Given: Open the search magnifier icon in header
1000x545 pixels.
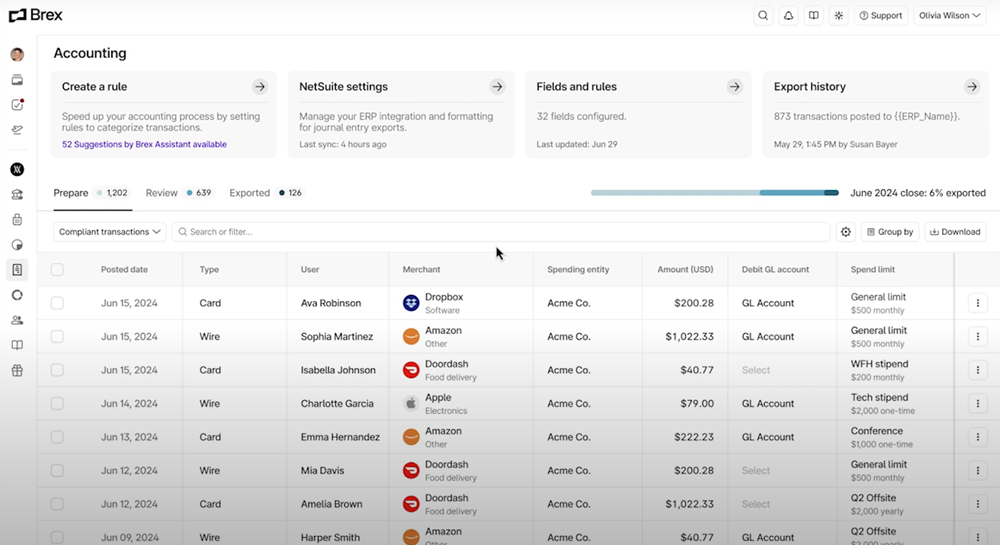Looking at the screenshot, I should coord(763,15).
